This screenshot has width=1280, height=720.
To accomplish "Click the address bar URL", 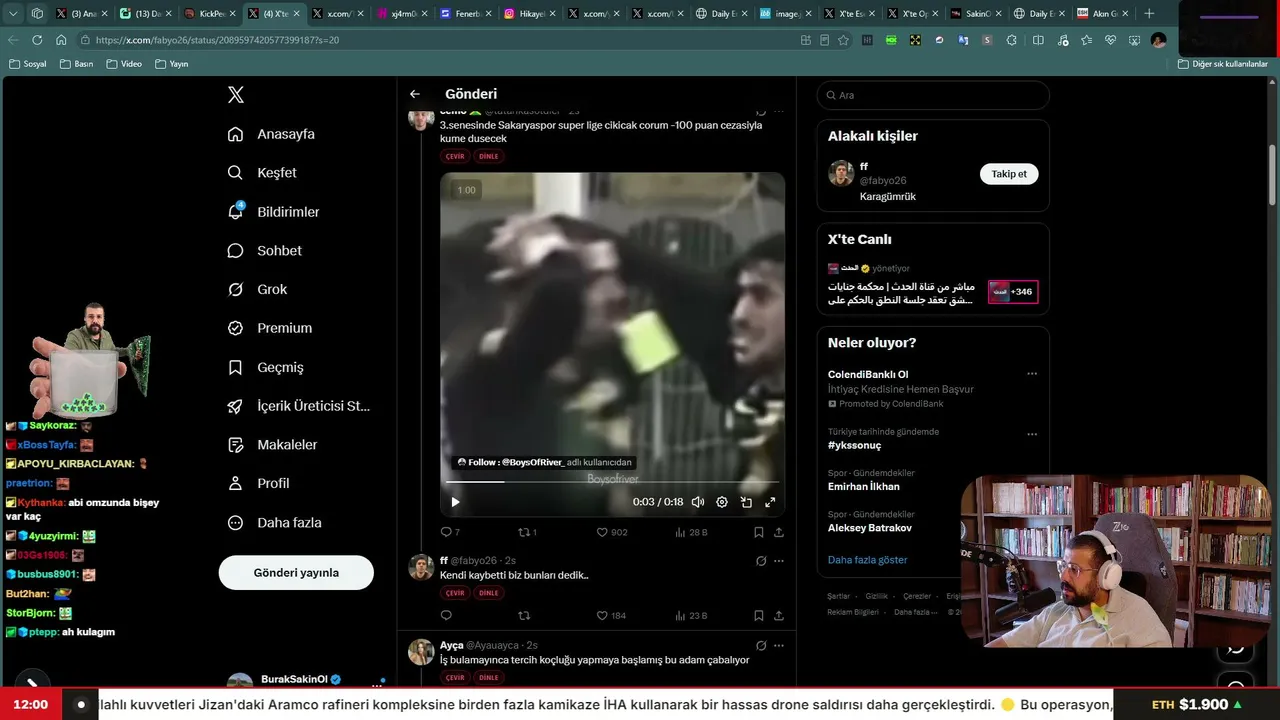I will (x=218, y=40).
